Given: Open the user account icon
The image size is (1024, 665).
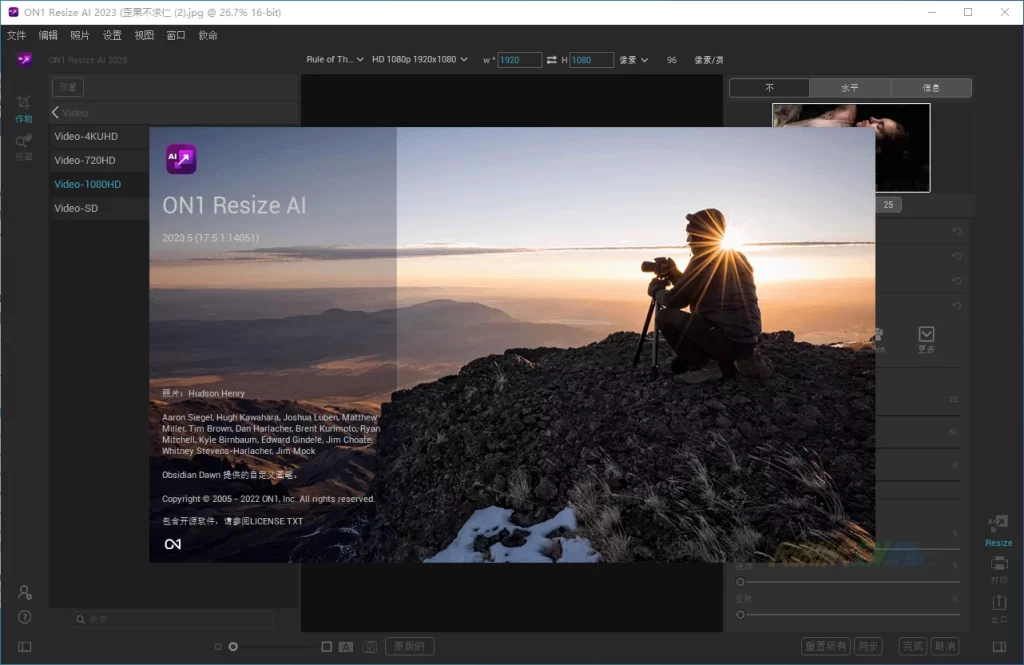Looking at the screenshot, I should click(25, 592).
